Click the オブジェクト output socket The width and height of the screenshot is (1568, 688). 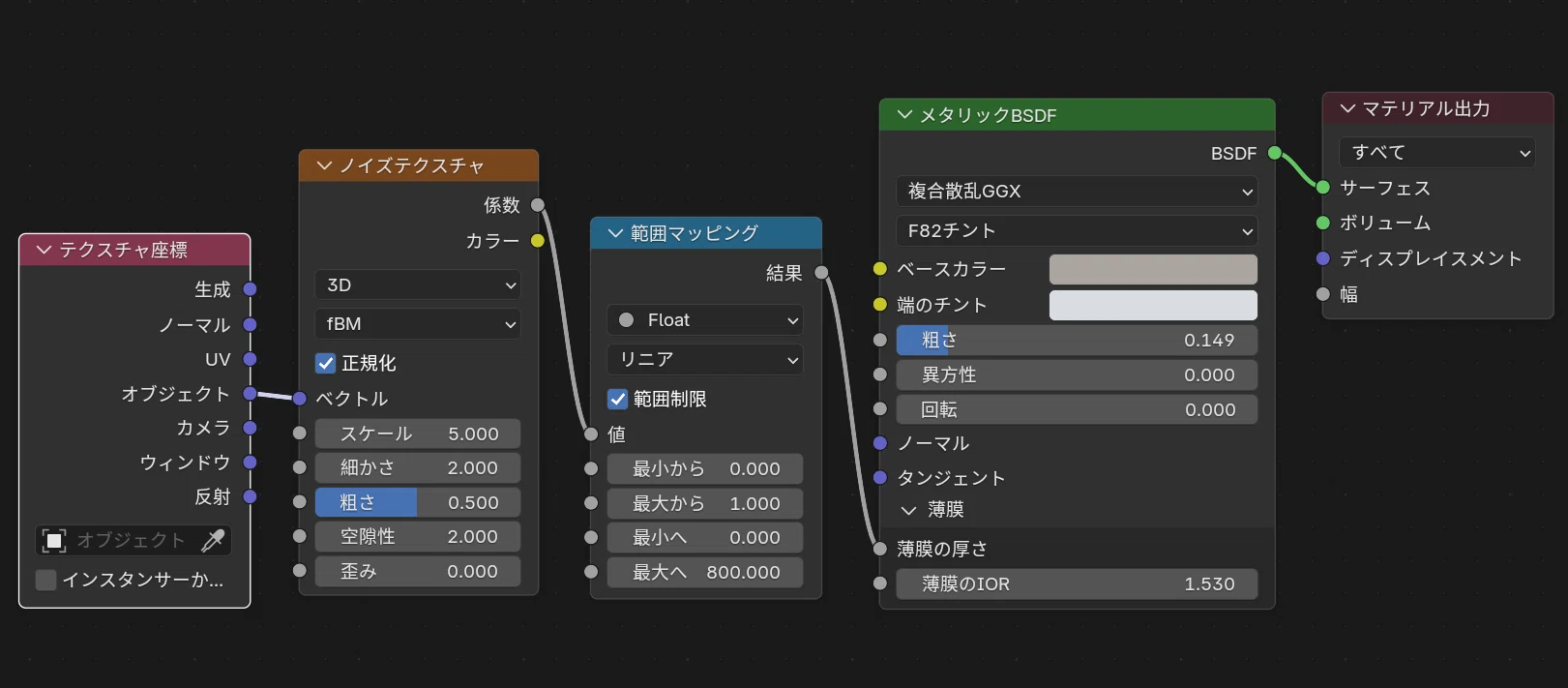tap(250, 393)
